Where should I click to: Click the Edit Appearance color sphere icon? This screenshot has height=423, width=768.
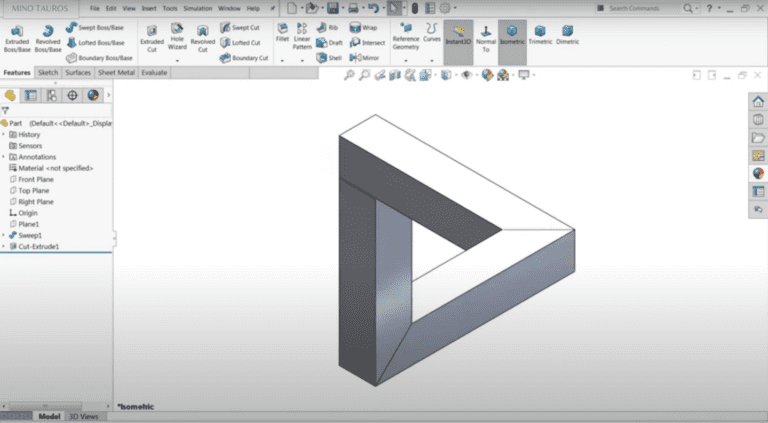point(487,75)
